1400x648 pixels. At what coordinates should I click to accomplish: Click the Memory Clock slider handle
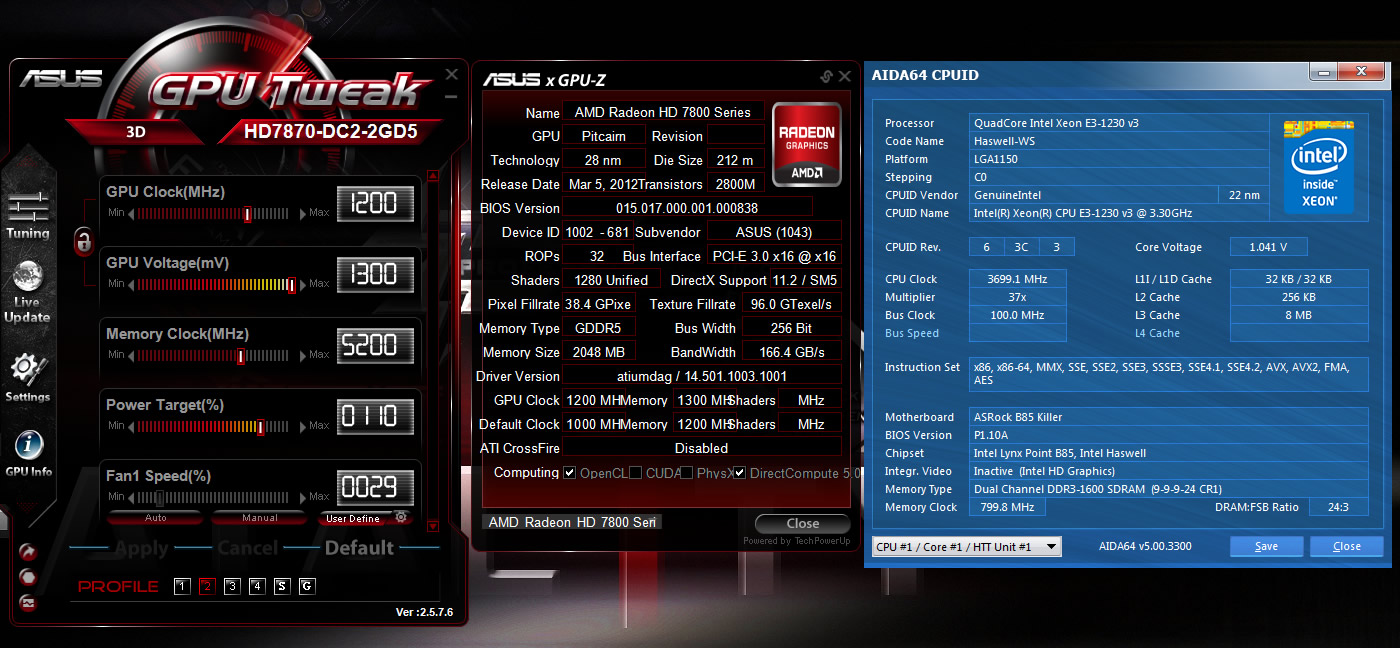pos(241,356)
